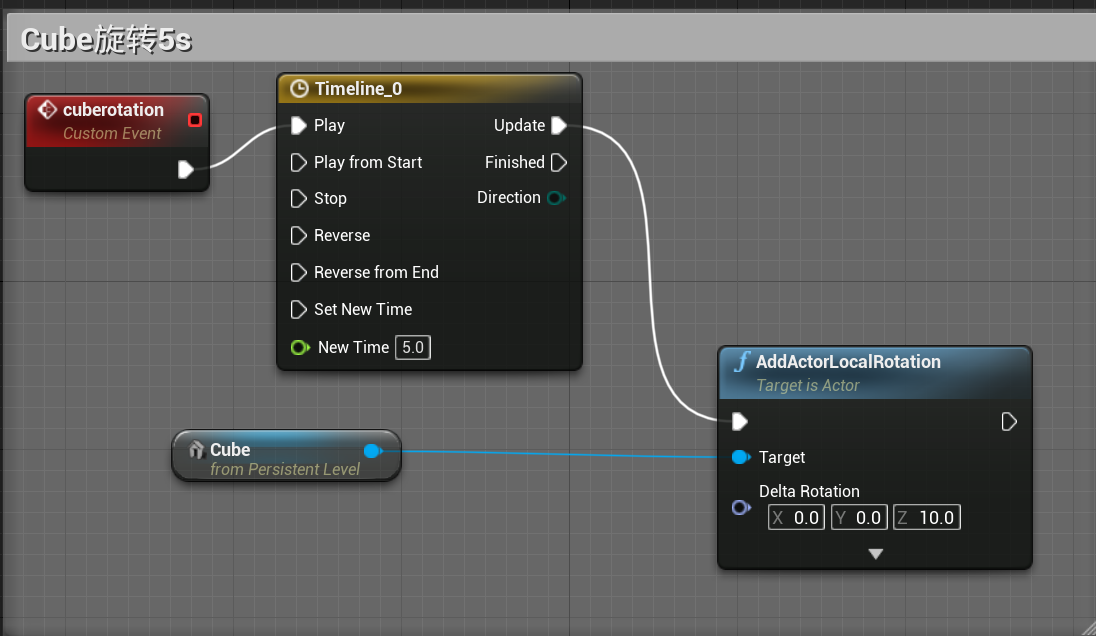Viewport: 1096px width, 636px height.
Task: Click the Update output execution pin
Action: (558, 126)
